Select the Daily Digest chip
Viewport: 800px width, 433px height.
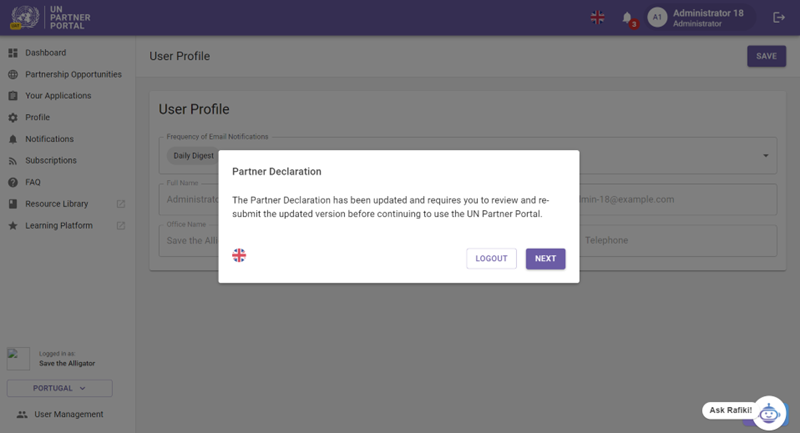tap(193, 156)
